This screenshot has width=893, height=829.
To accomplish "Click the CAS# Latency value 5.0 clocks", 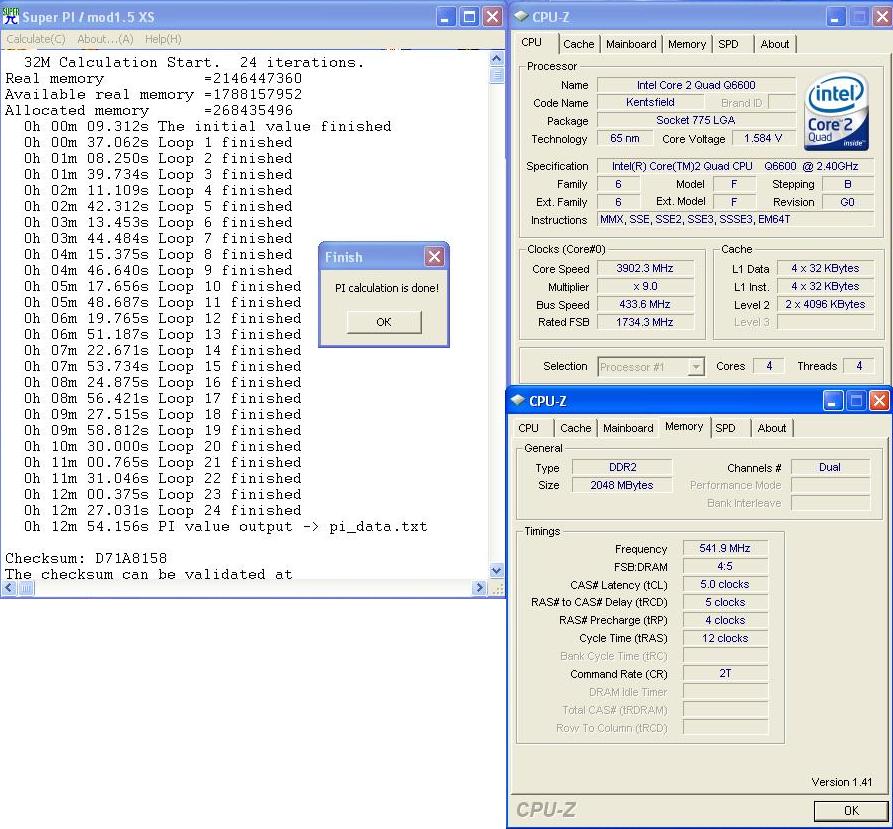I will (724, 584).
